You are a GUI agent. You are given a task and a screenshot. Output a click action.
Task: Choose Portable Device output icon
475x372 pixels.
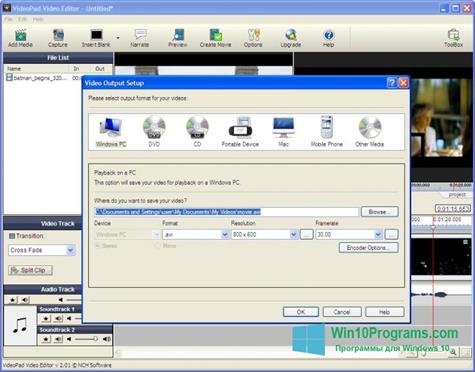[x=240, y=131]
